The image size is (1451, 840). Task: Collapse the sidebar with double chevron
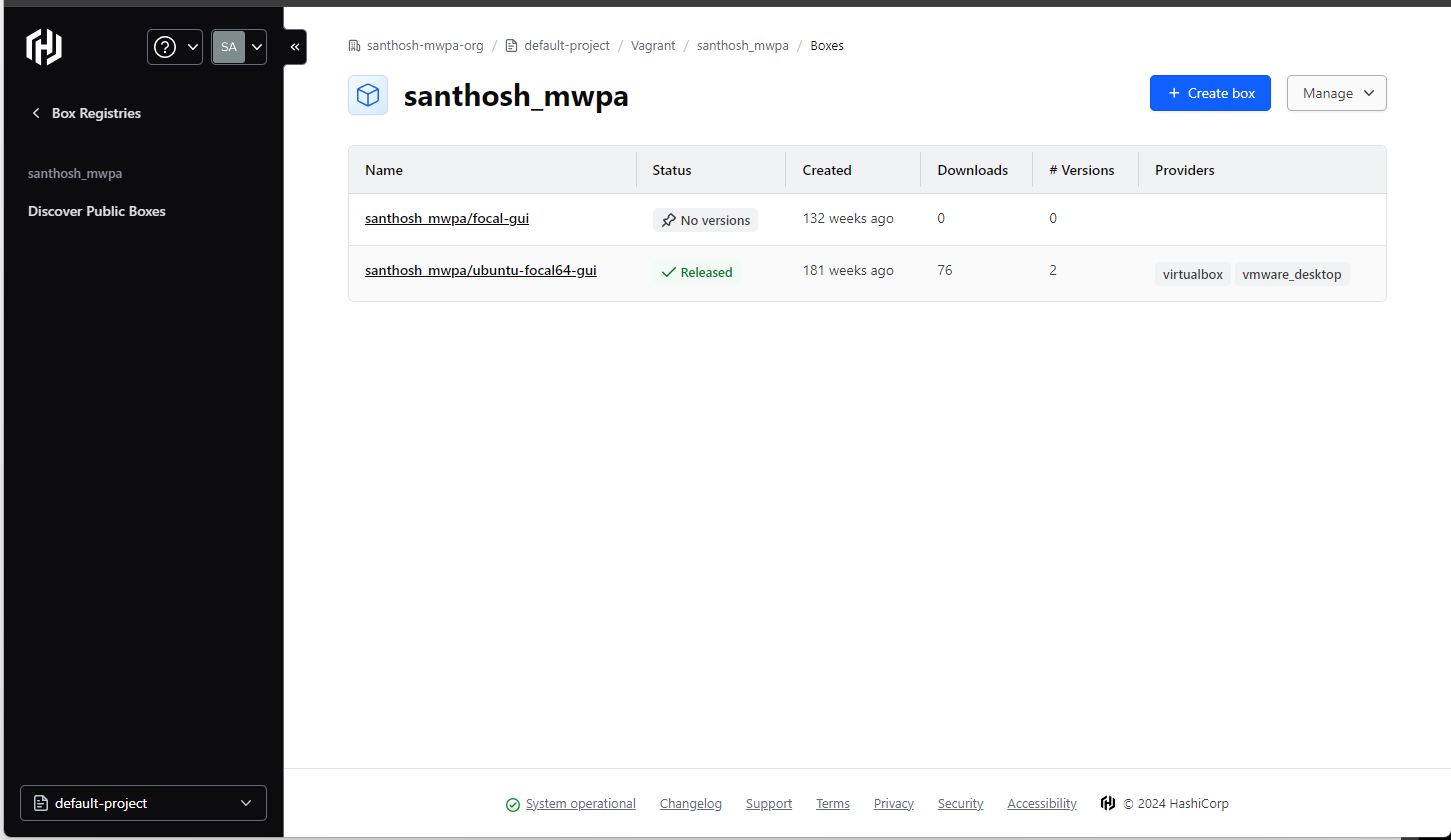295,47
